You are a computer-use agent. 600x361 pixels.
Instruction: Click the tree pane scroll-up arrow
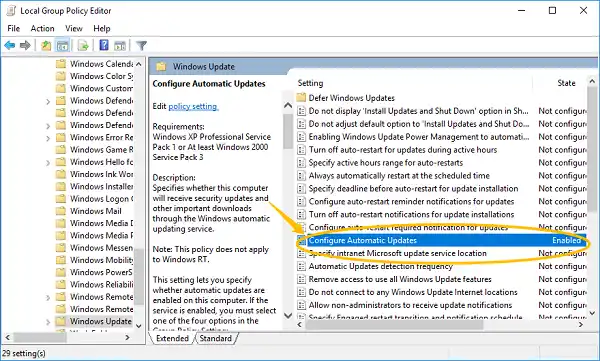click(139, 64)
